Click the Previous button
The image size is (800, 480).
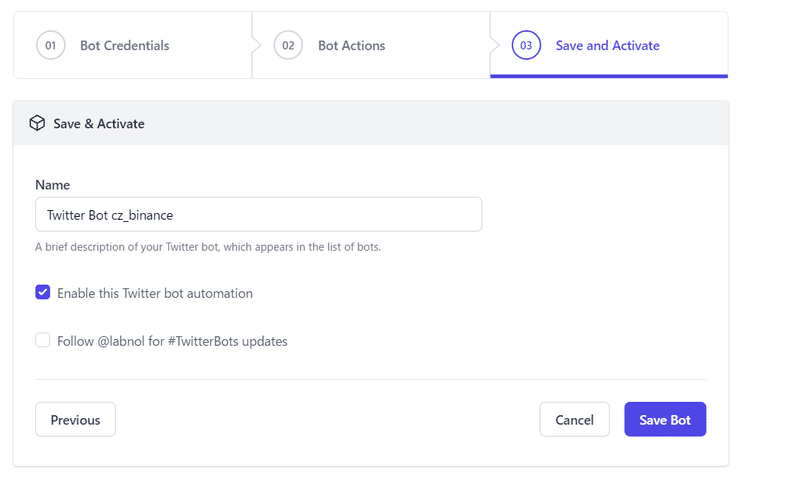[x=76, y=419]
